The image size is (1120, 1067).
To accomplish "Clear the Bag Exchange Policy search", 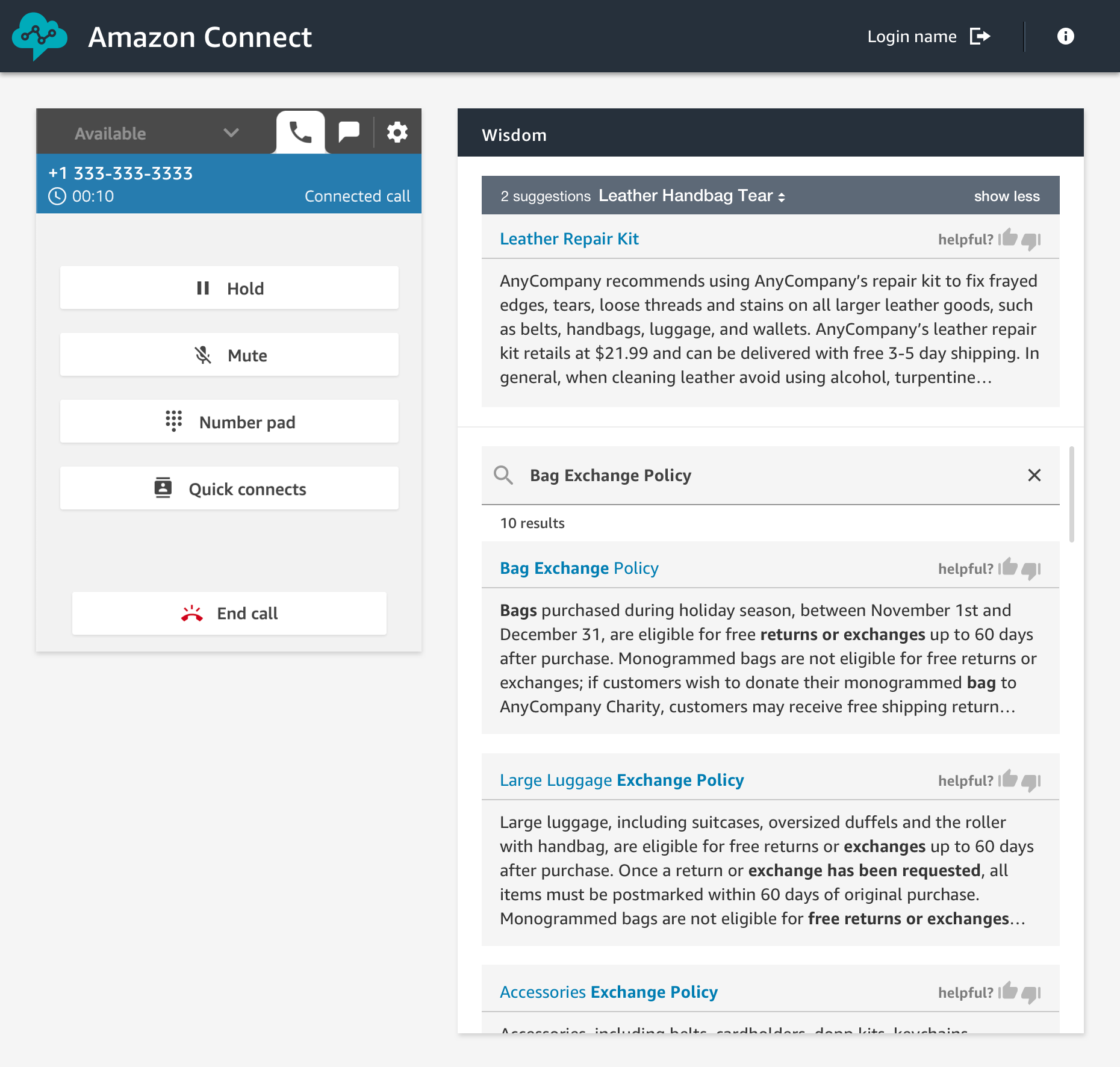I will pos(1034,475).
